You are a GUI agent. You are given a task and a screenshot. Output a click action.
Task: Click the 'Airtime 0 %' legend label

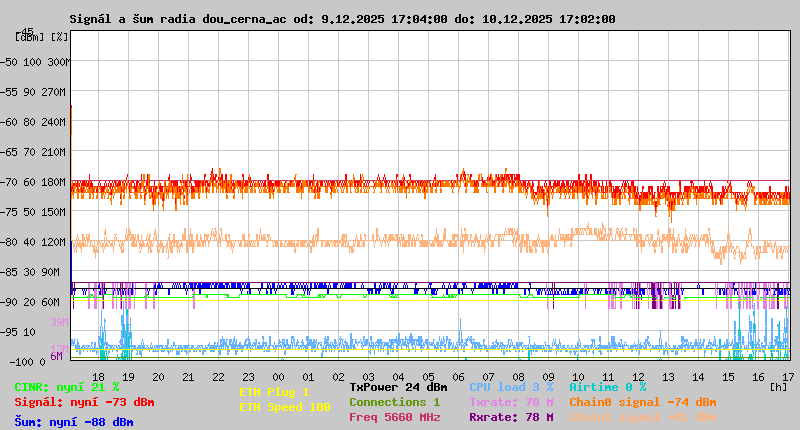click(x=608, y=387)
